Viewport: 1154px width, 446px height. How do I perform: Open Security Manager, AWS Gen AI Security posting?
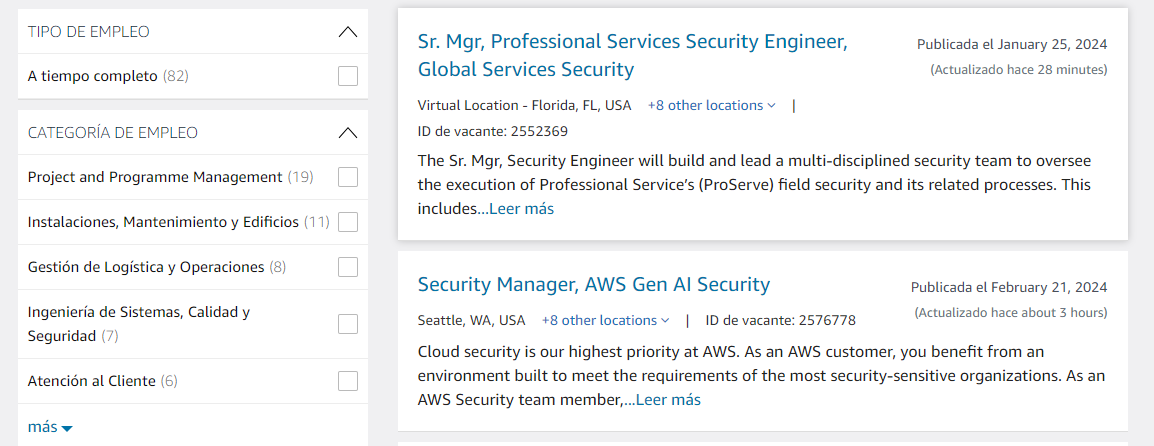pyautogui.click(x=594, y=284)
